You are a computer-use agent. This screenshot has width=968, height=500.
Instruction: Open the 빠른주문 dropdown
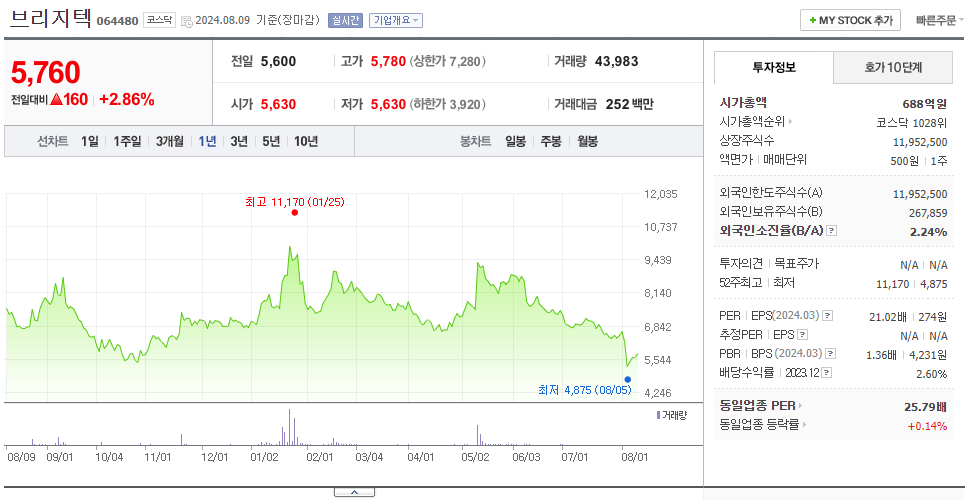(940, 20)
